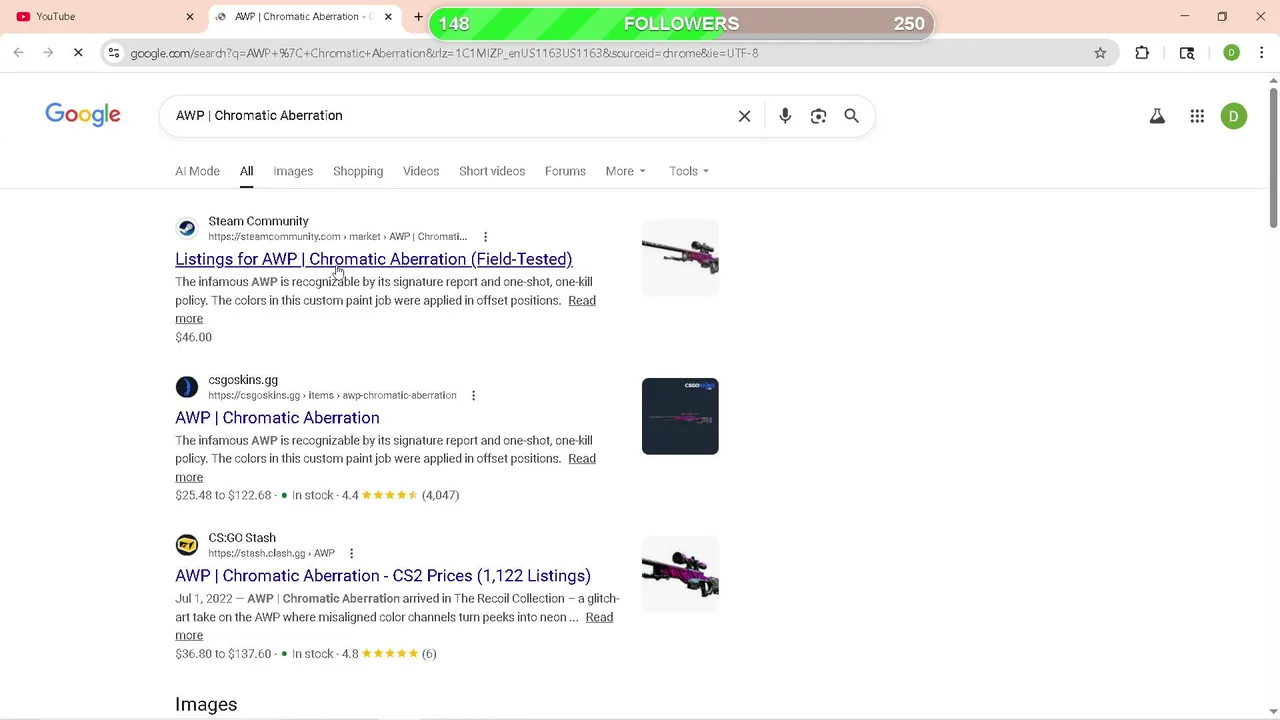Click the CS:GO Stash site favicon
This screenshot has width=1280, height=720.
(x=186, y=545)
